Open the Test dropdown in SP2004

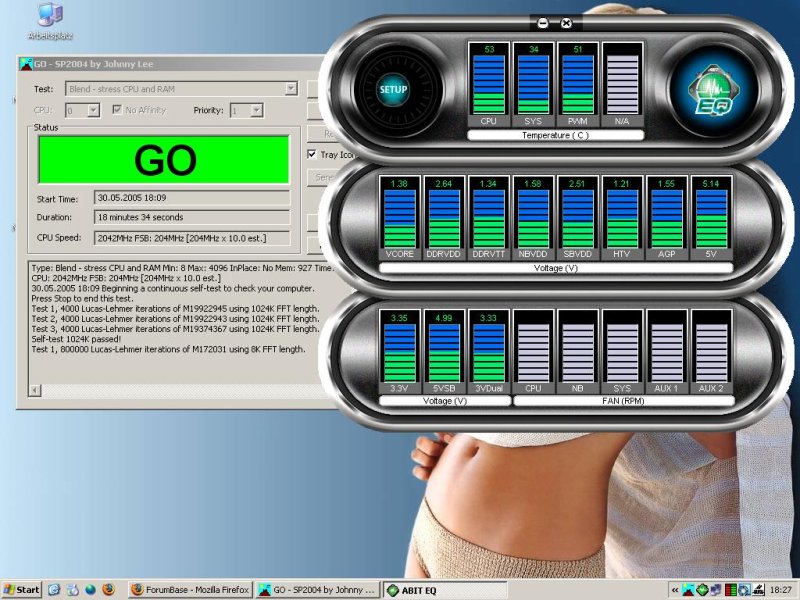coord(291,88)
